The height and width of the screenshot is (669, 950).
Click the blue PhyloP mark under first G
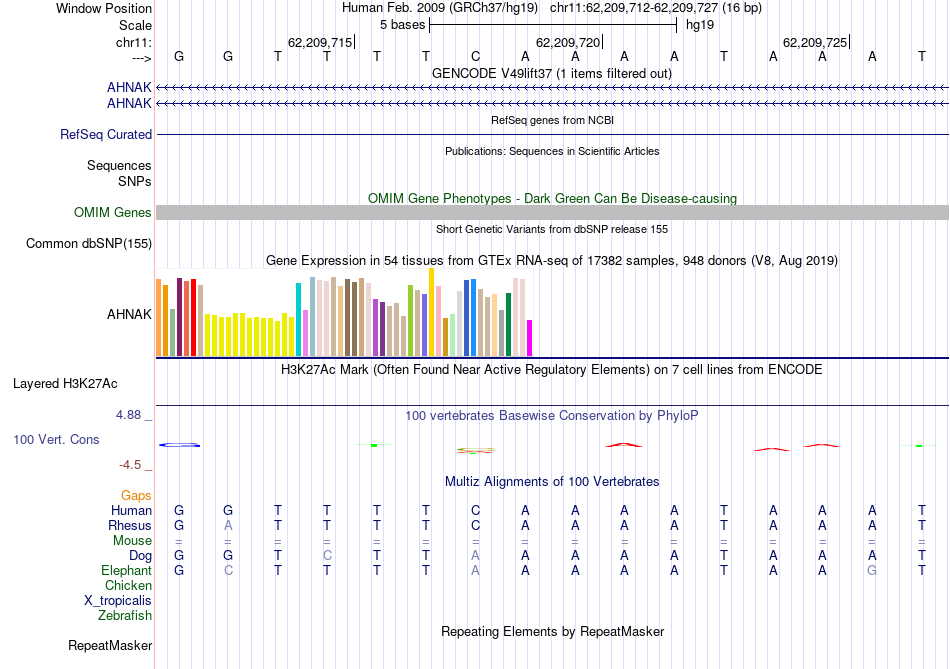pos(179,445)
